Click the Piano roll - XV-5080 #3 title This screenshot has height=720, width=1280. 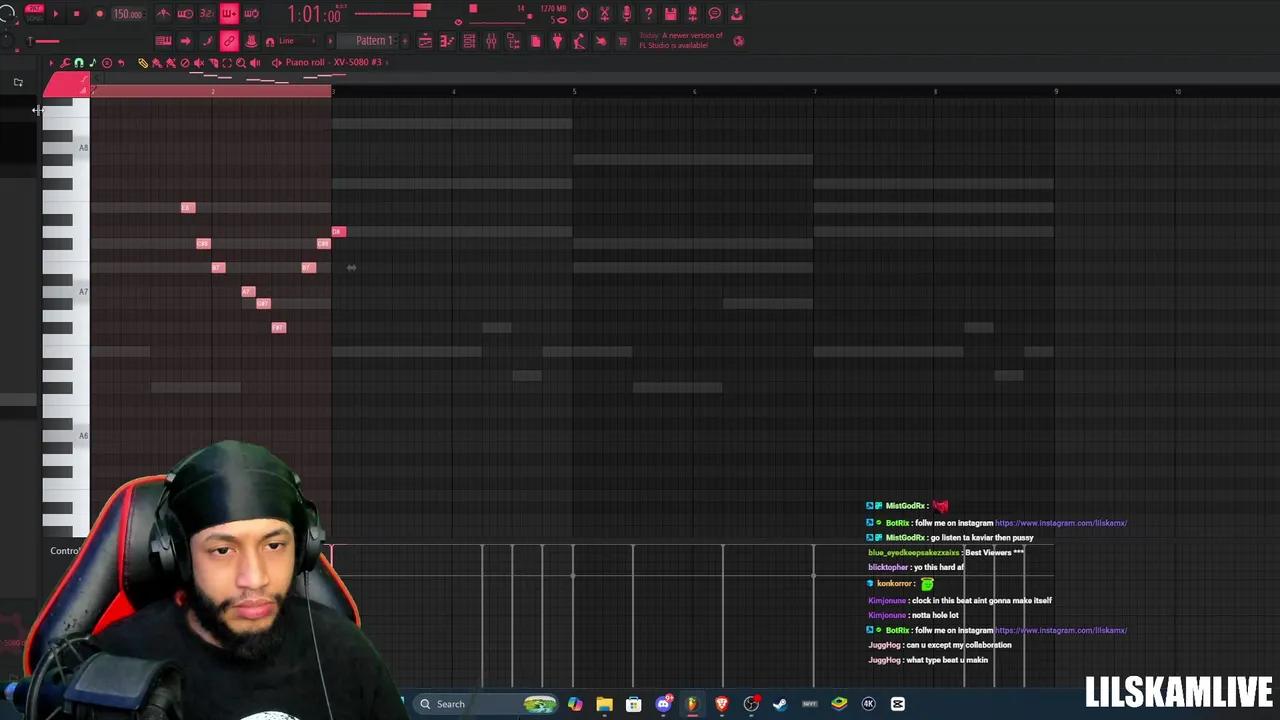pyautogui.click(x=333, y=62)
